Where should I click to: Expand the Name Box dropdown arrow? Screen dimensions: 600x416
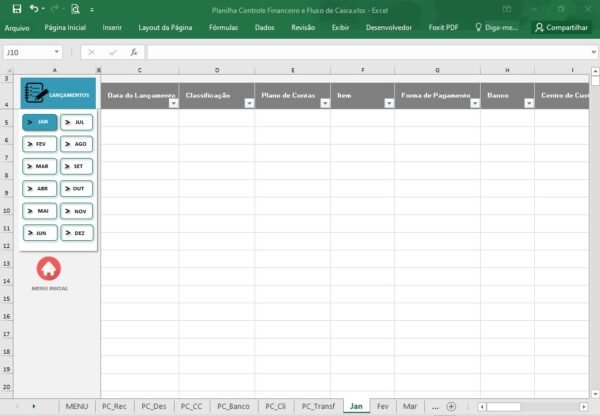click(x=57, y=52)
